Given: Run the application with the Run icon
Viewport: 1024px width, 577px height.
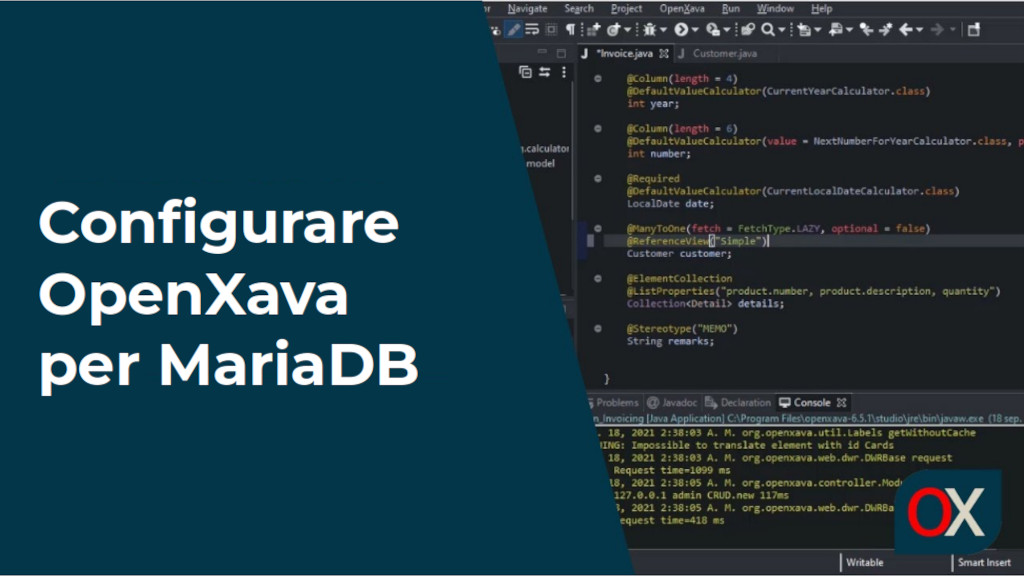Looking at the screenshot, I should pos(681,29).
